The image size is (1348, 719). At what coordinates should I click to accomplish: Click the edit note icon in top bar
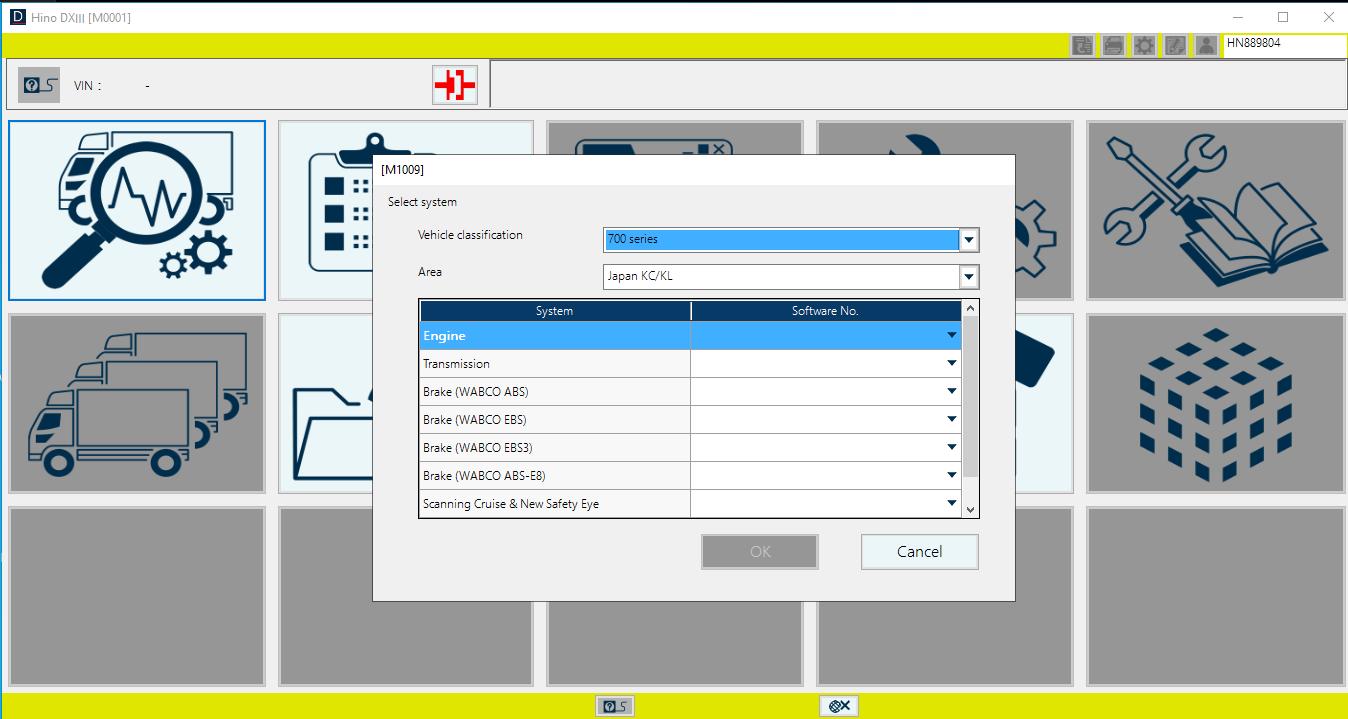point(1175,45)
